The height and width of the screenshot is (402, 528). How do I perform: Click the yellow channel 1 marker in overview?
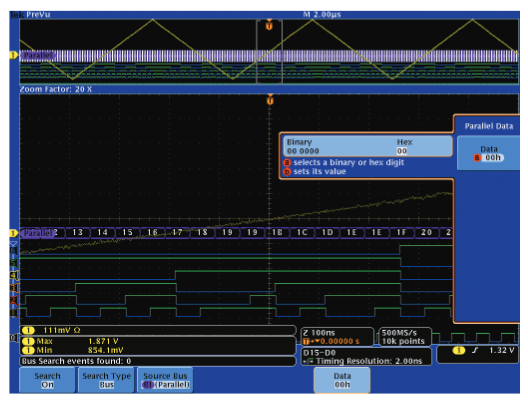coord(13,55)
